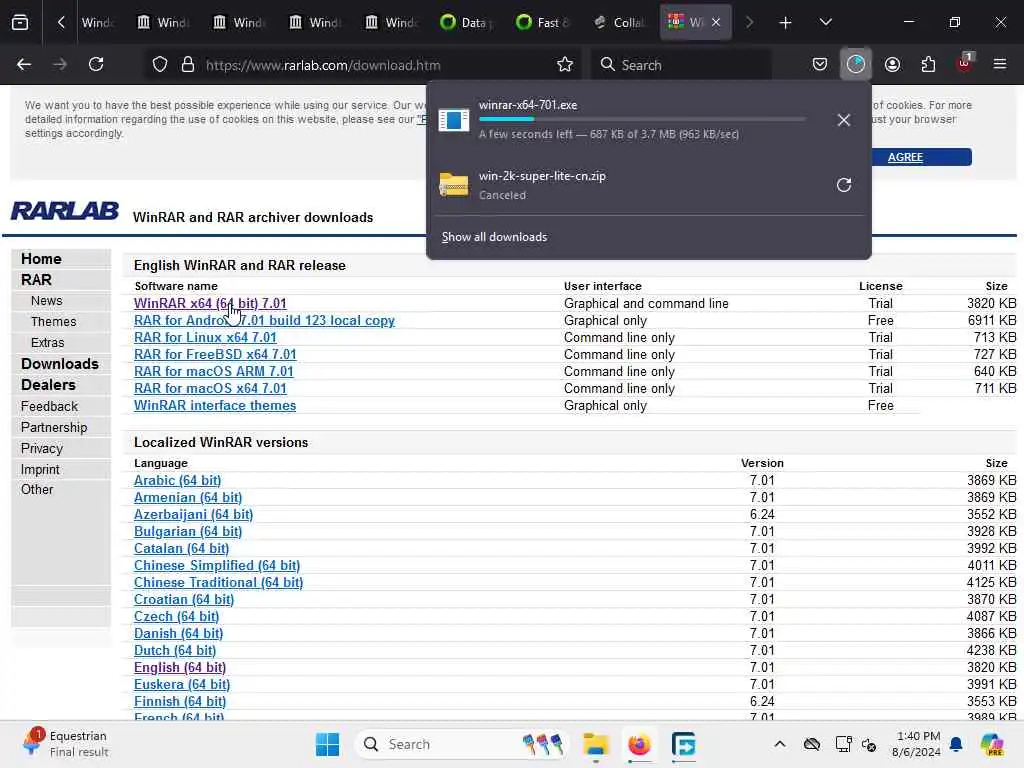The height and width of the screenshot is (768, 1024).
Task: Open the uBlock extension icon
Action: 965,63
